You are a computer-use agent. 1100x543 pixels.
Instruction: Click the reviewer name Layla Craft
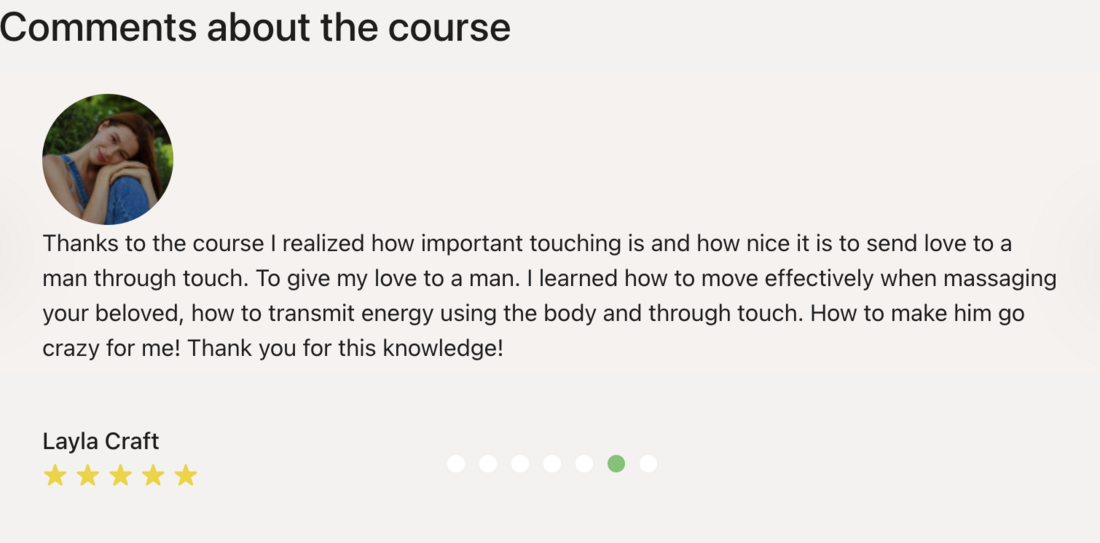[101, 441]
